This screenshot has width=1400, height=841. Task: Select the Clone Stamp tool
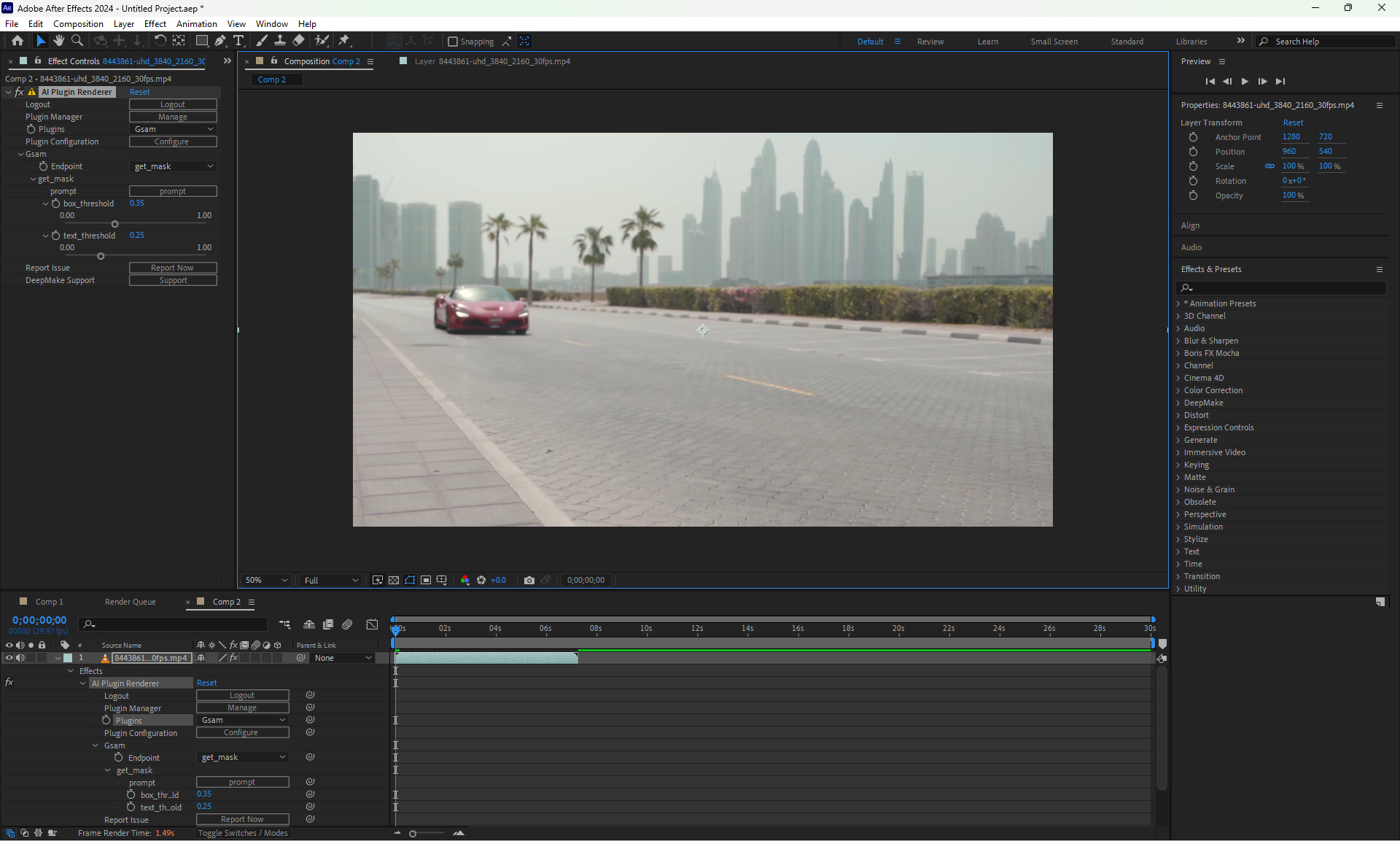pyautogui.click(x=280, y=41)
